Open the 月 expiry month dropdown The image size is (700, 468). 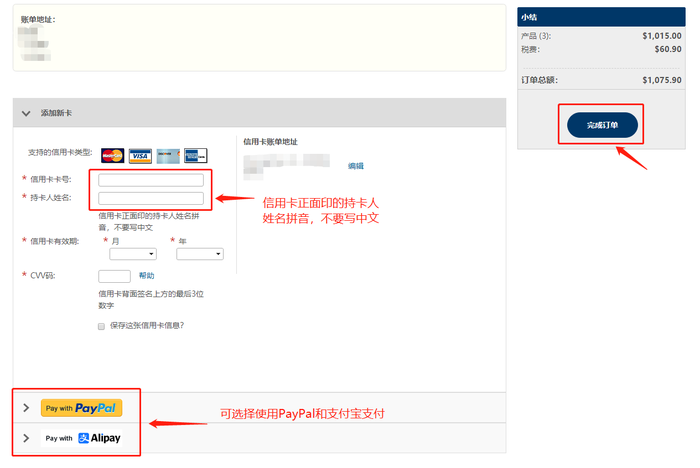coord(132,254)
